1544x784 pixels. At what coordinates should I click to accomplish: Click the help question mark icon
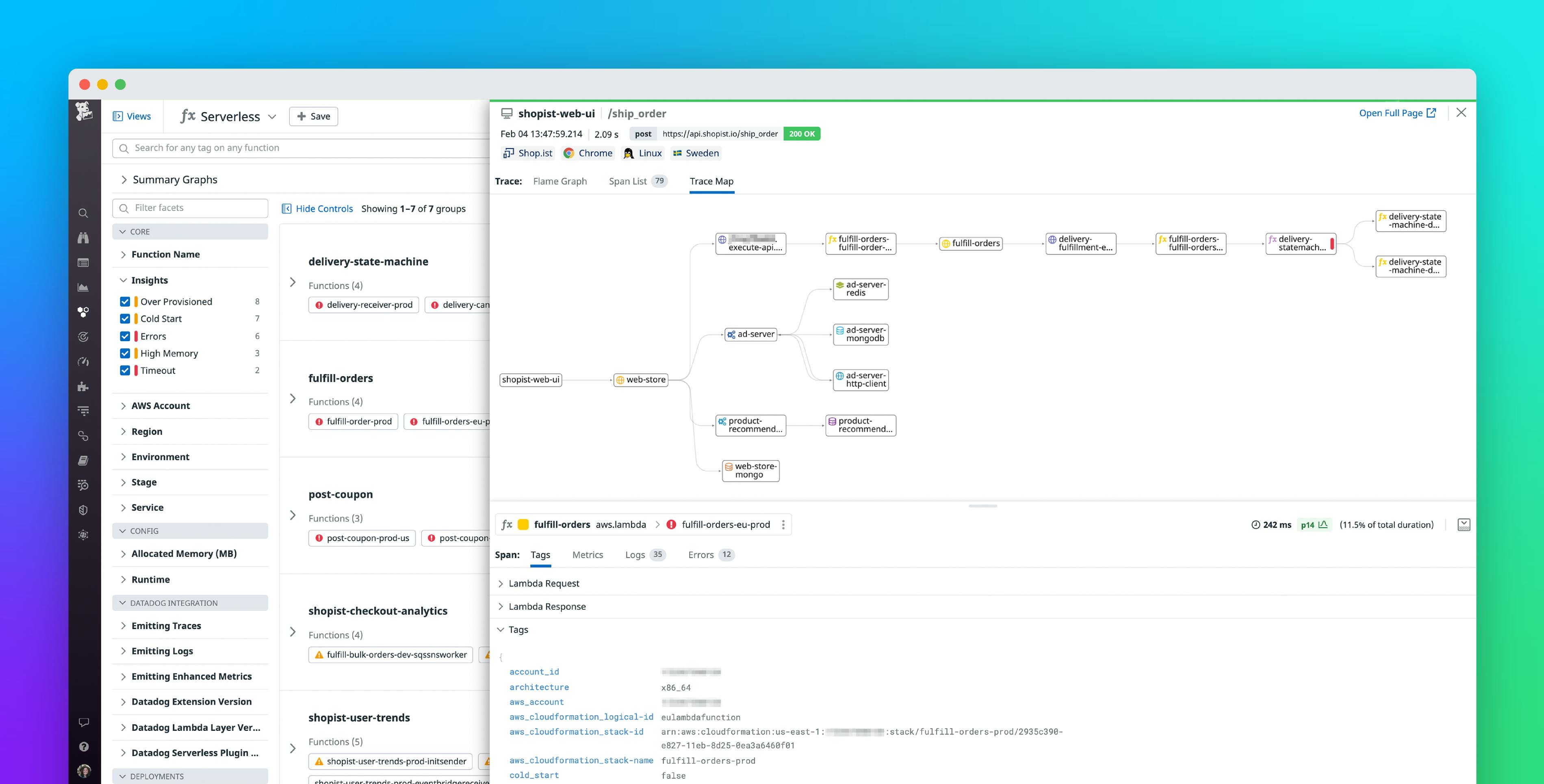point(83,747)
